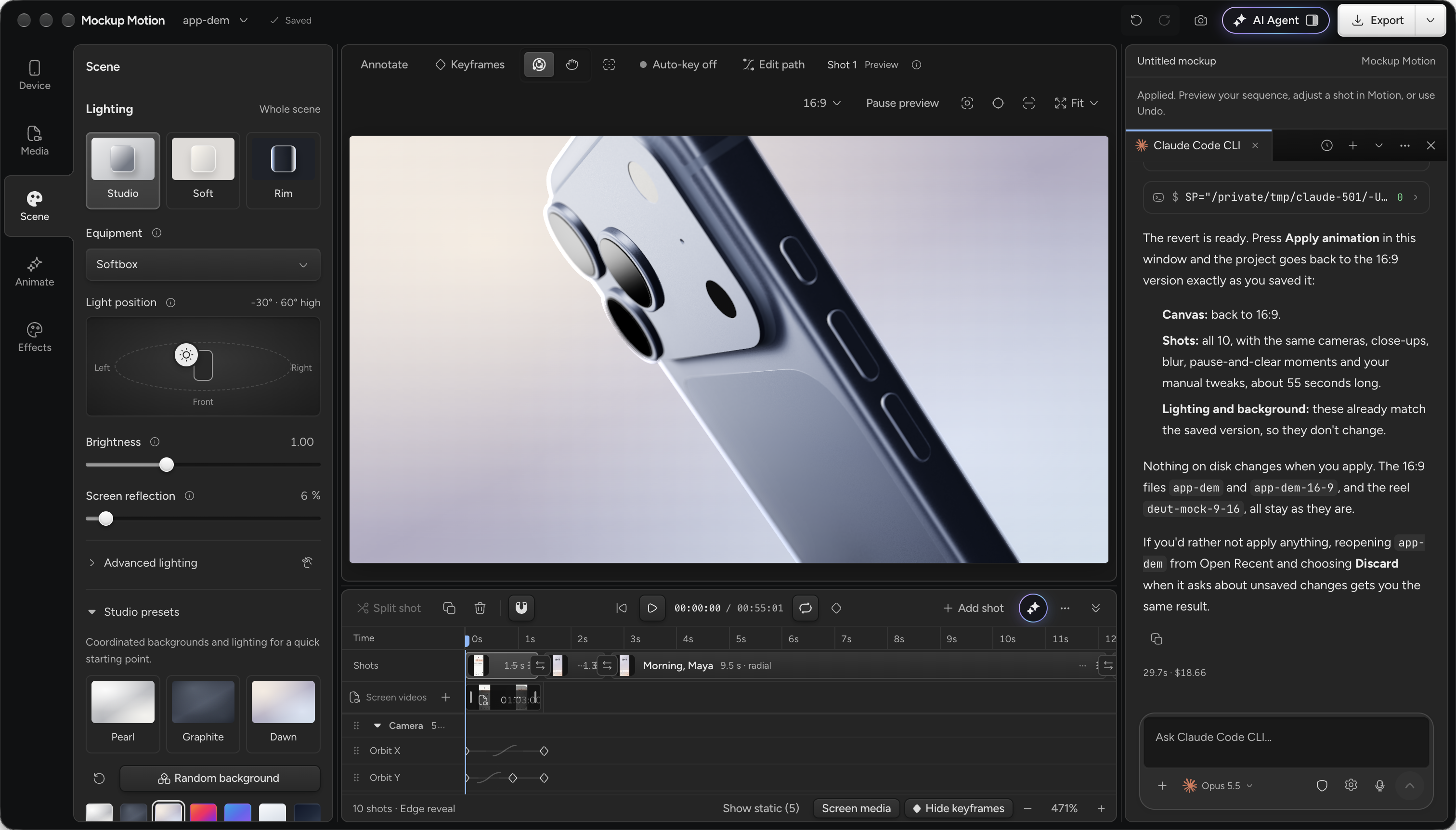Toggle Hide keyframes
This screenshot has width=1456, height=830.
click(x=958, y=808)
